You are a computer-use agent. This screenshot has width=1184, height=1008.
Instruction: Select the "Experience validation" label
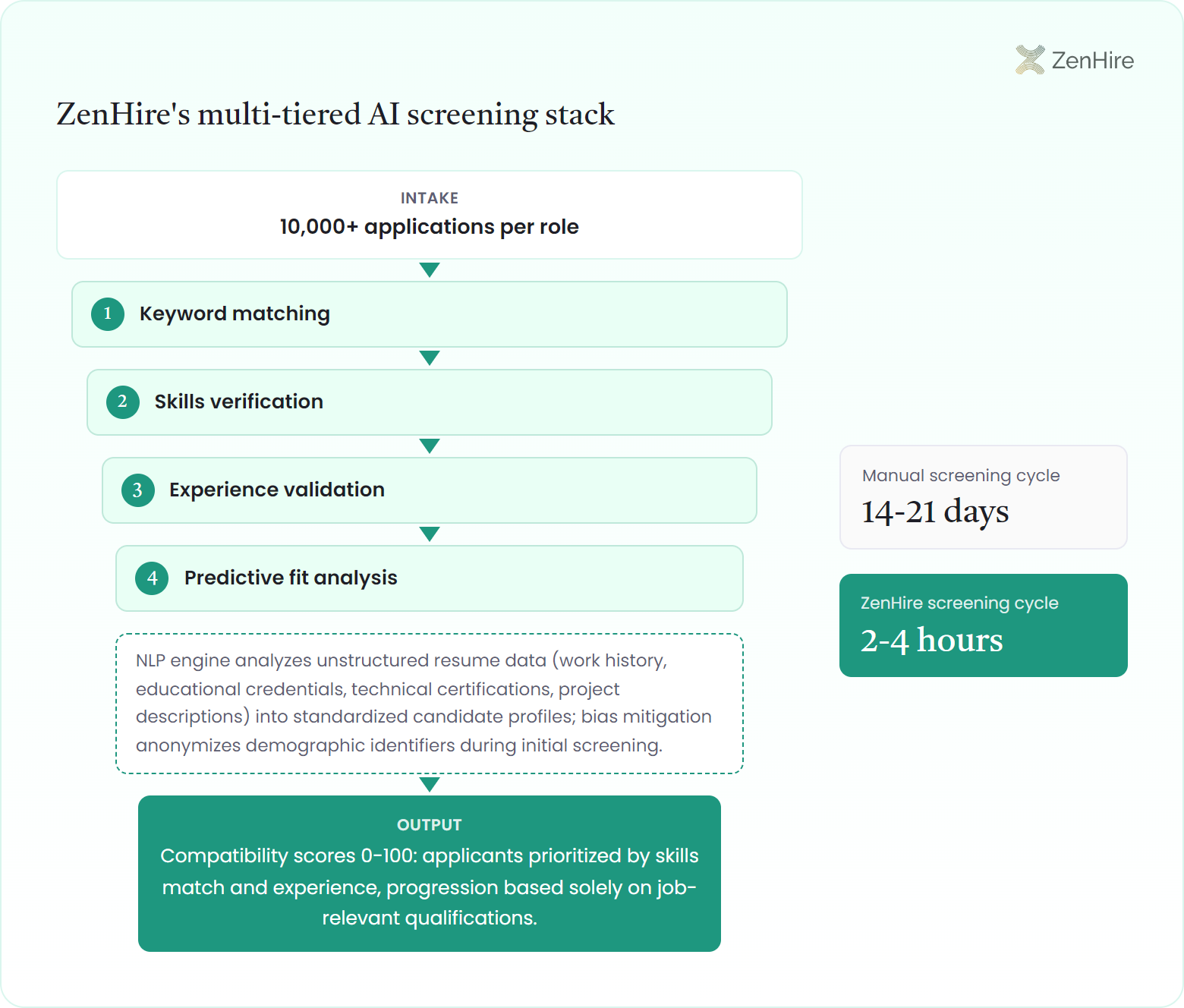click(277, 490)
